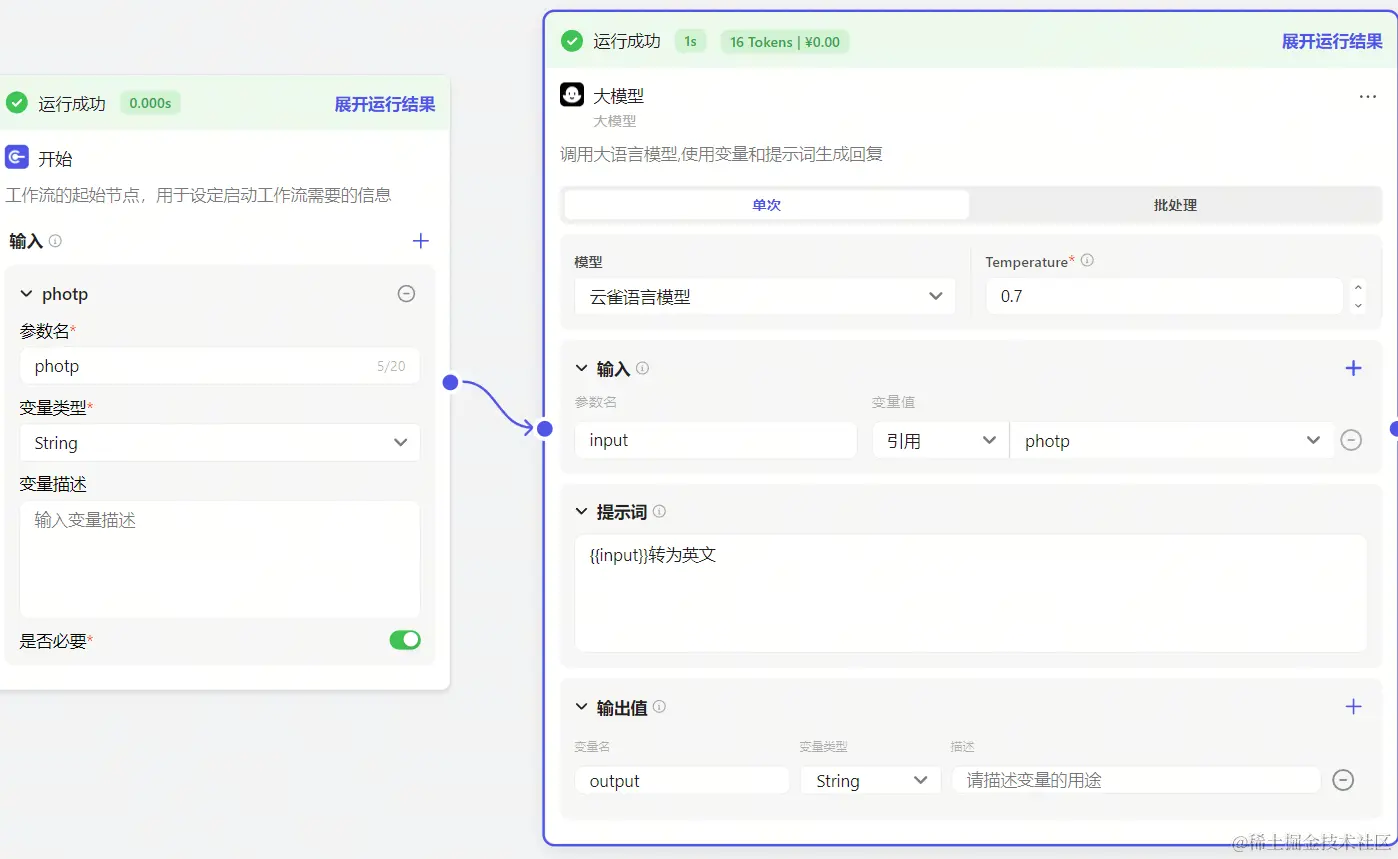Click the green success checkmark on the 开始 node

[17, 103]
